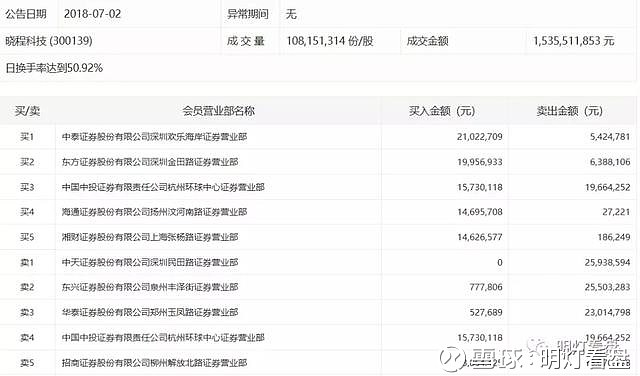Screen dimensions: 640x376
Task: Click 华泰证券郑州玉凤路证券营业部 entry
Action: [150, 313]
